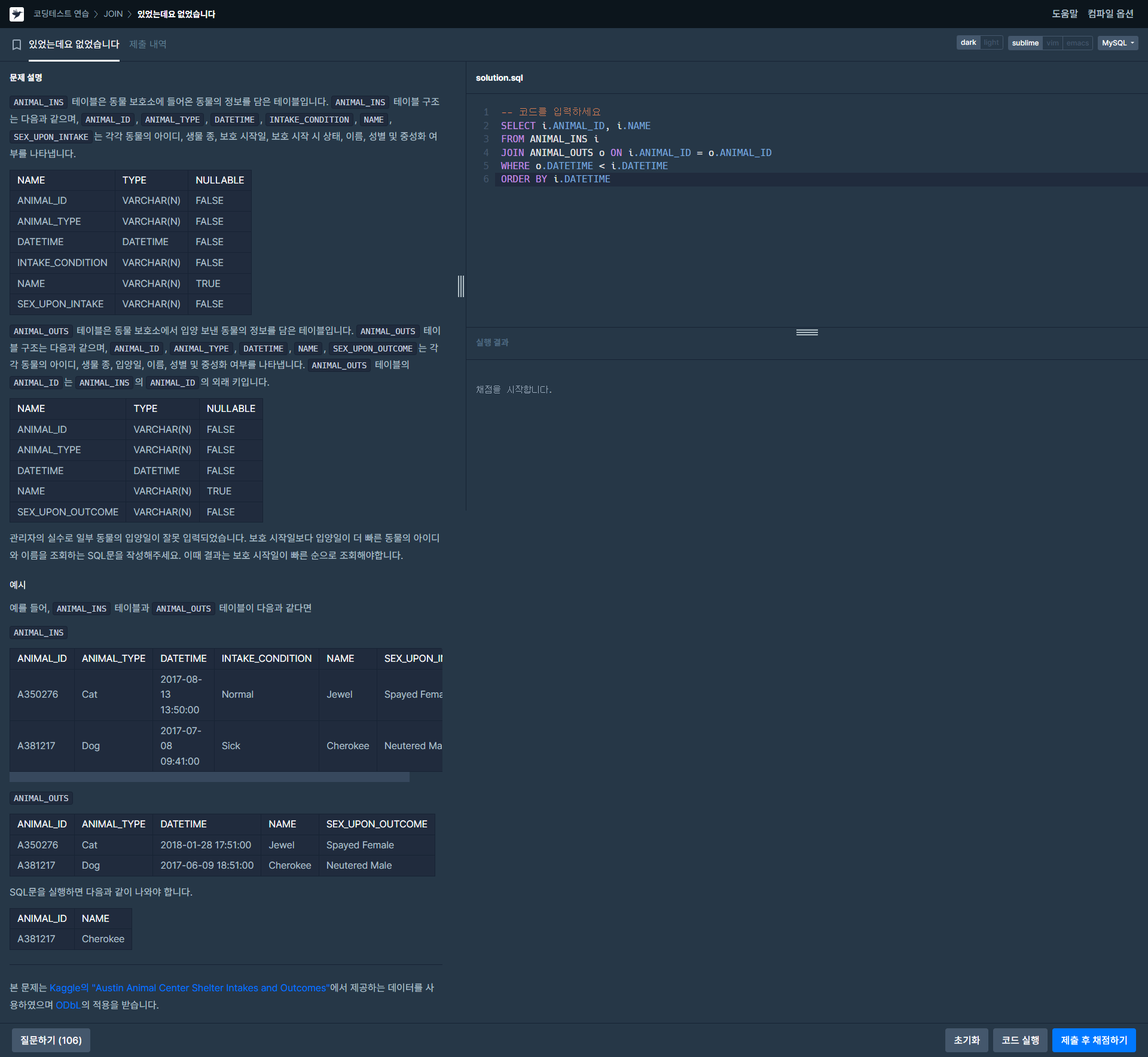Click the ANIMAL_INS table horizontal scrollbar
Image resolution: width=1148 pixels, height=1057 pixels.
pos(209,777)
